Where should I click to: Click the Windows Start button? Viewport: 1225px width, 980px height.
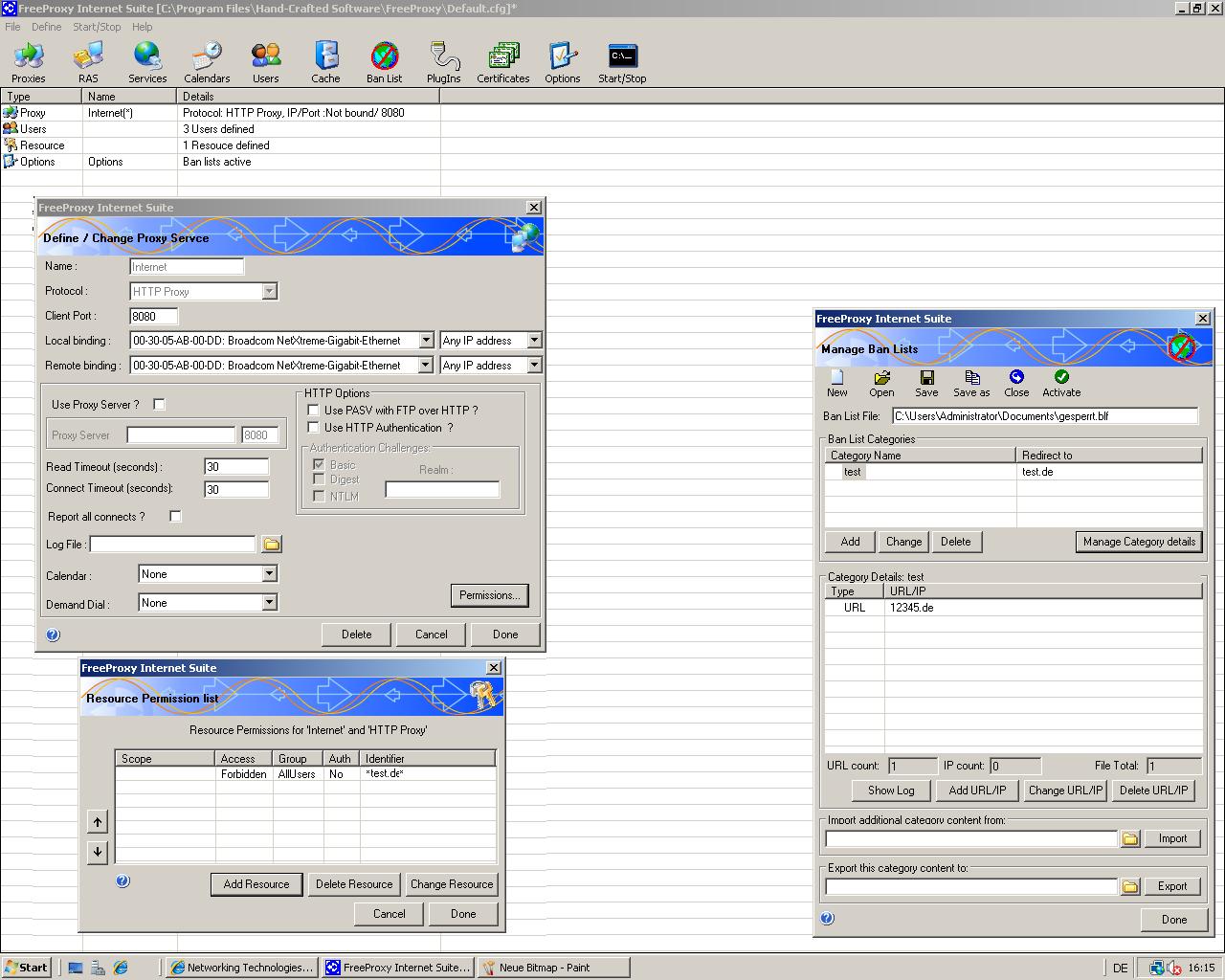[x=26, y=968]
